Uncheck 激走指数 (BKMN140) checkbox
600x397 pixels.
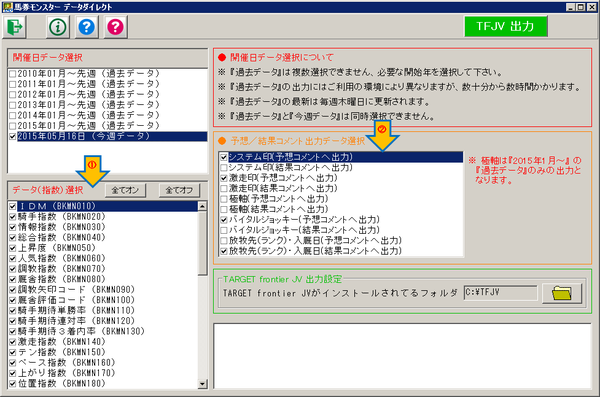pos(13,342)
